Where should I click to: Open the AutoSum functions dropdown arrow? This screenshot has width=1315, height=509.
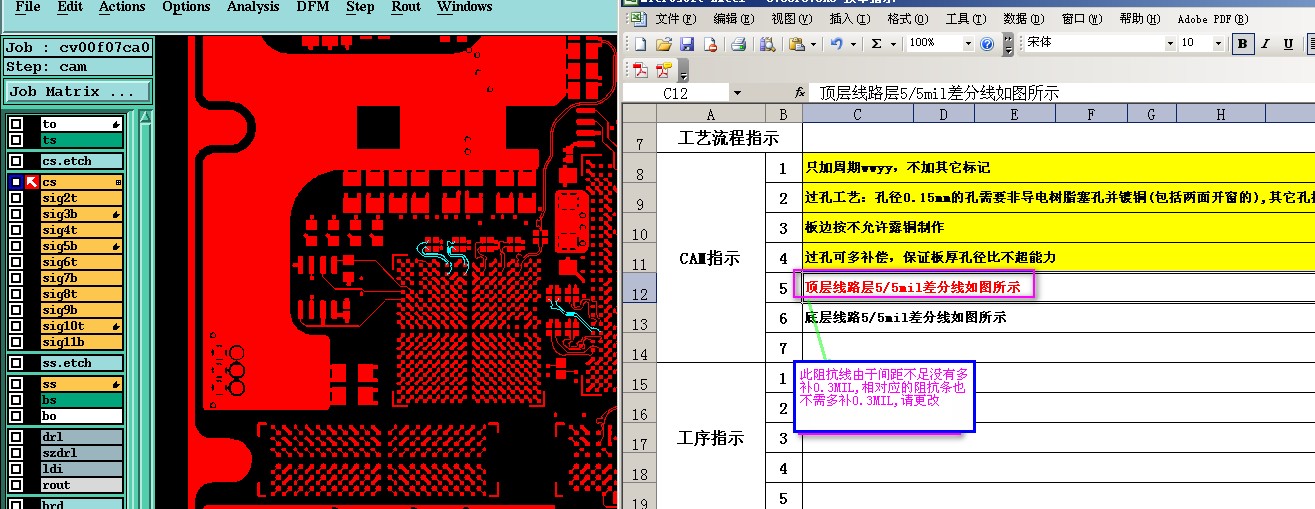coord(892,44)
